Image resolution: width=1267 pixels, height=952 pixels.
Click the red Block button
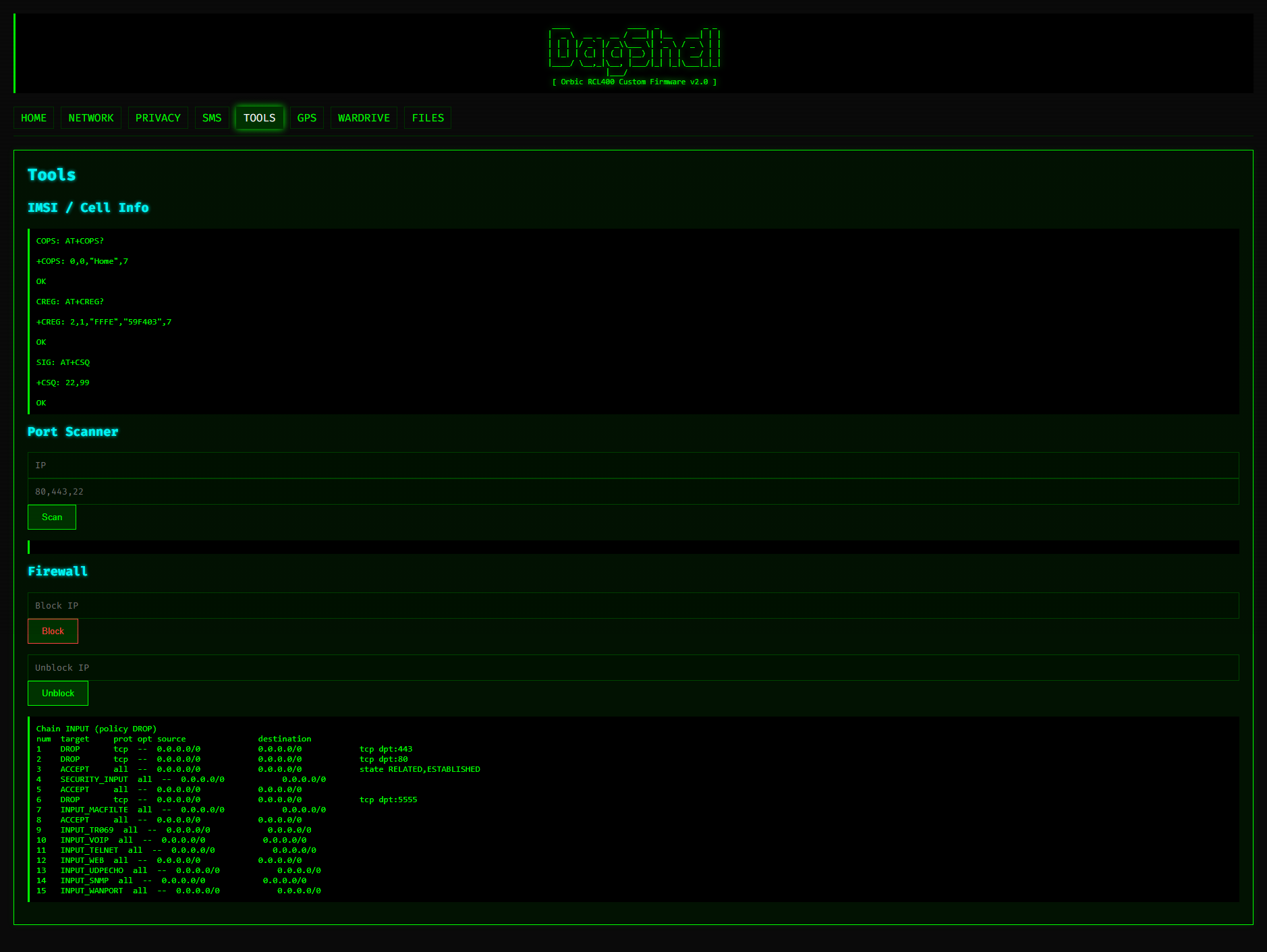point(53,631)
